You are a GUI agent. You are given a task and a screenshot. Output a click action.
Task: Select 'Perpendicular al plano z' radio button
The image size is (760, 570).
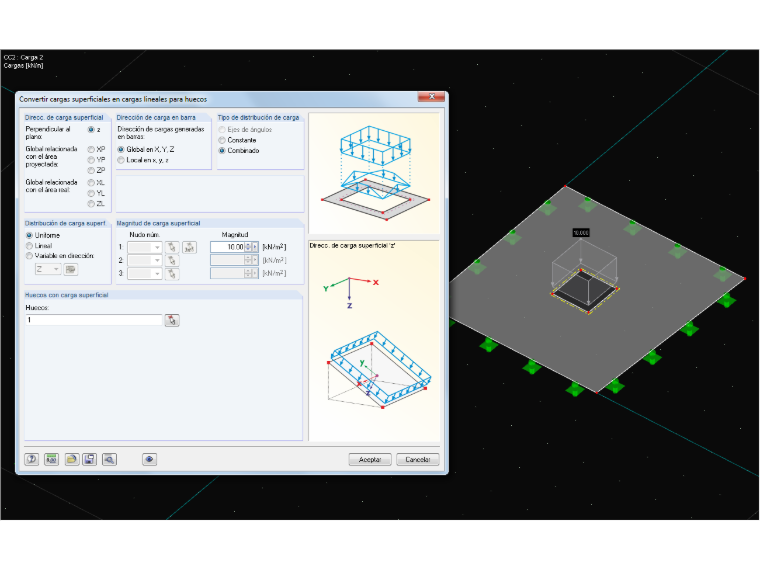click(91, 129)
